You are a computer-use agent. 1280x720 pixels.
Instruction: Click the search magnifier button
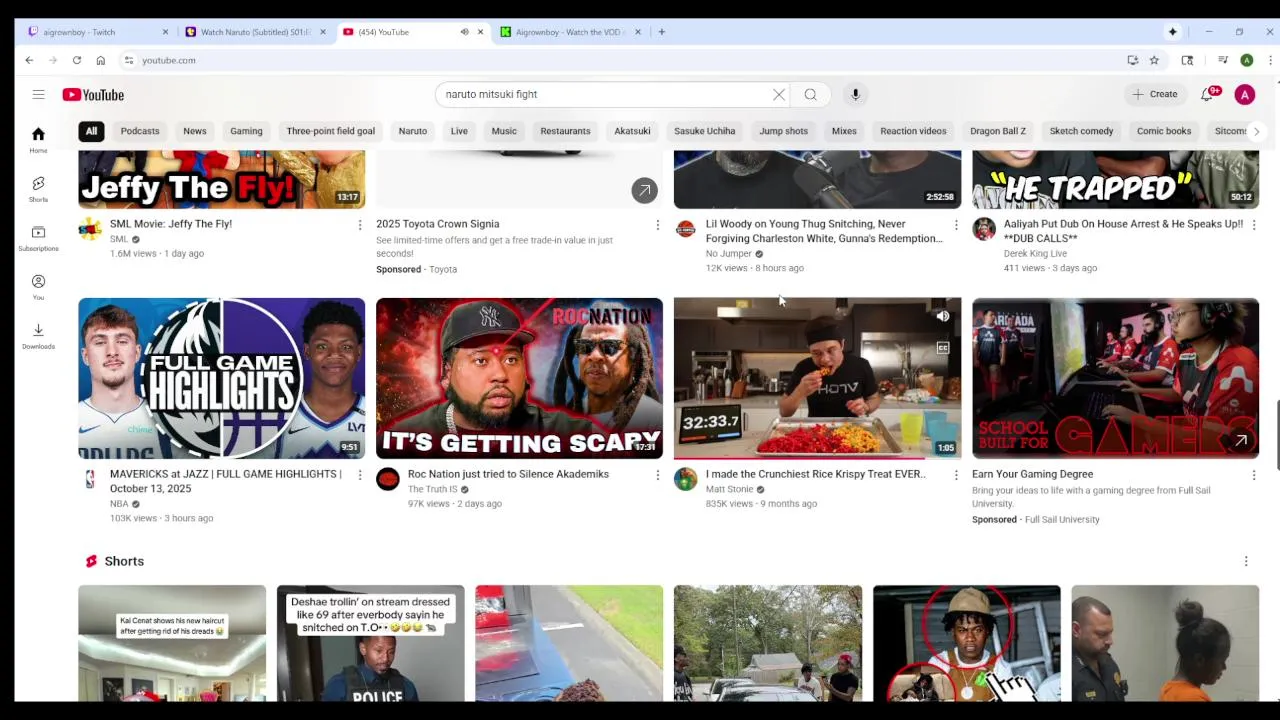(x=810, y=94)
